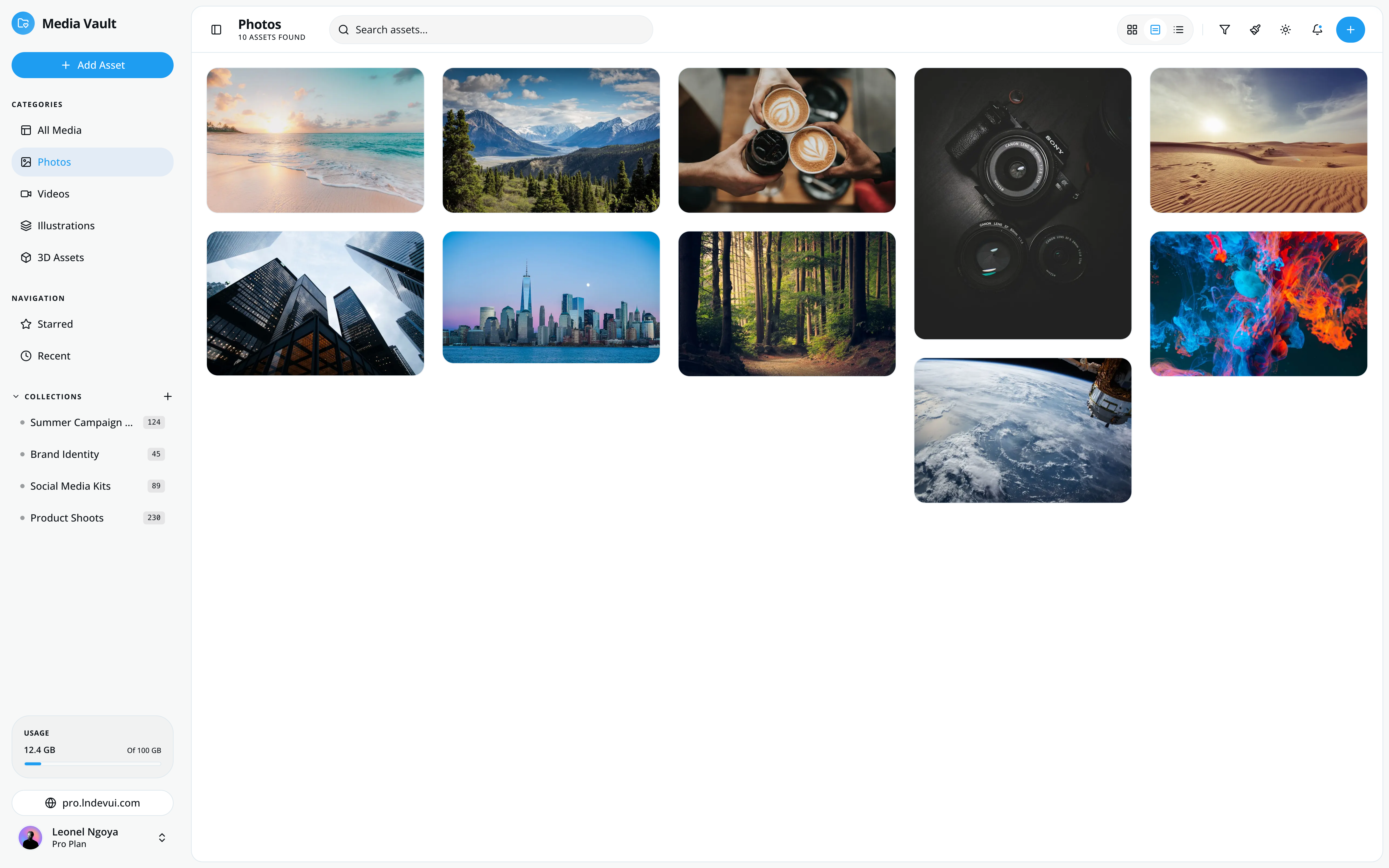Open the Summer Campaign collection
Image resolution: width=1389 pixels, height=868 pixels.
tap(92, 422)
